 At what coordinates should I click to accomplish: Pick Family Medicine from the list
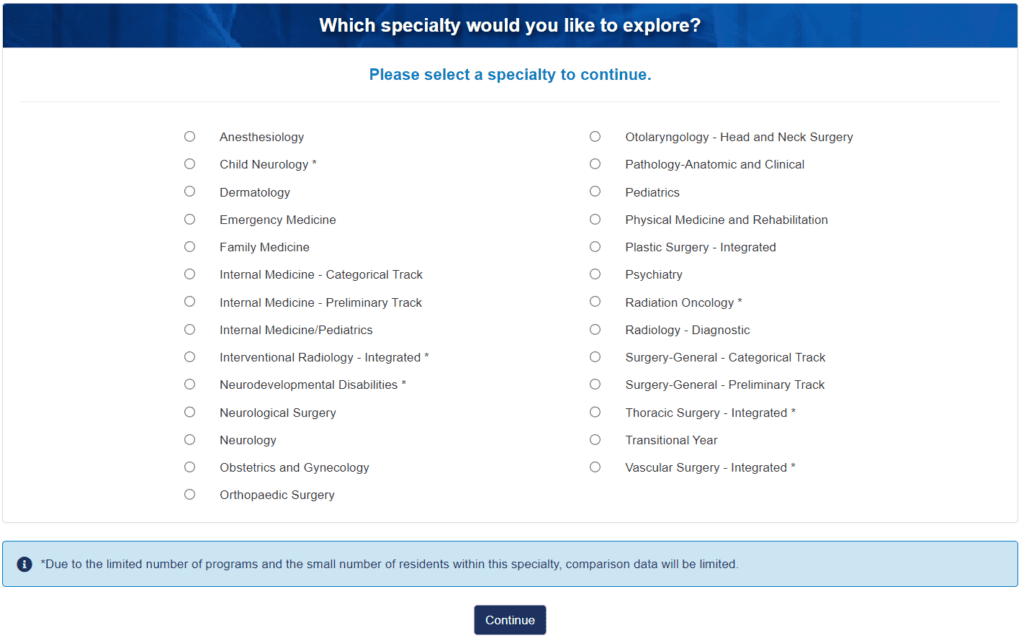pos(189,246)
